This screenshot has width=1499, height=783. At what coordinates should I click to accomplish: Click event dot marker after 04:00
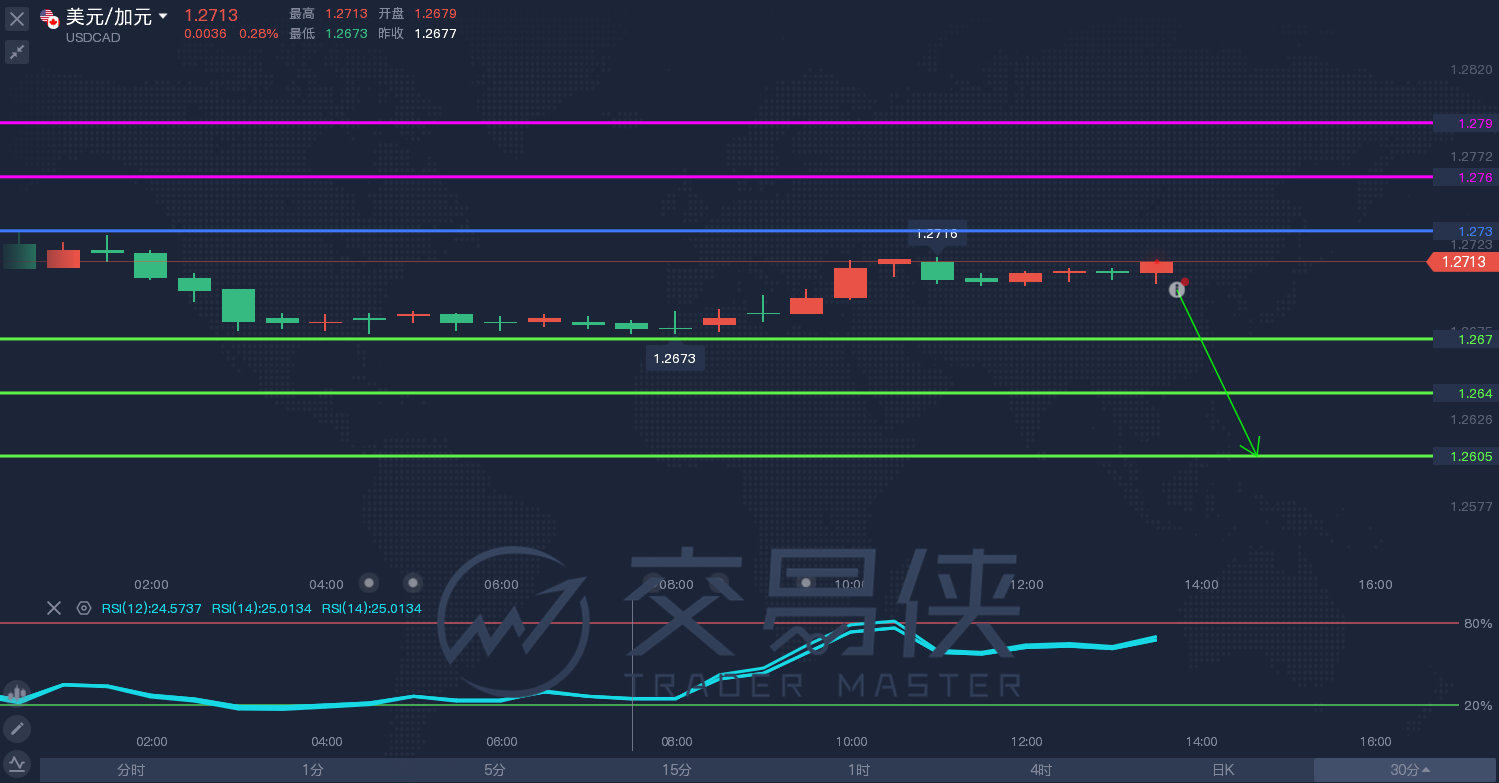369,582
